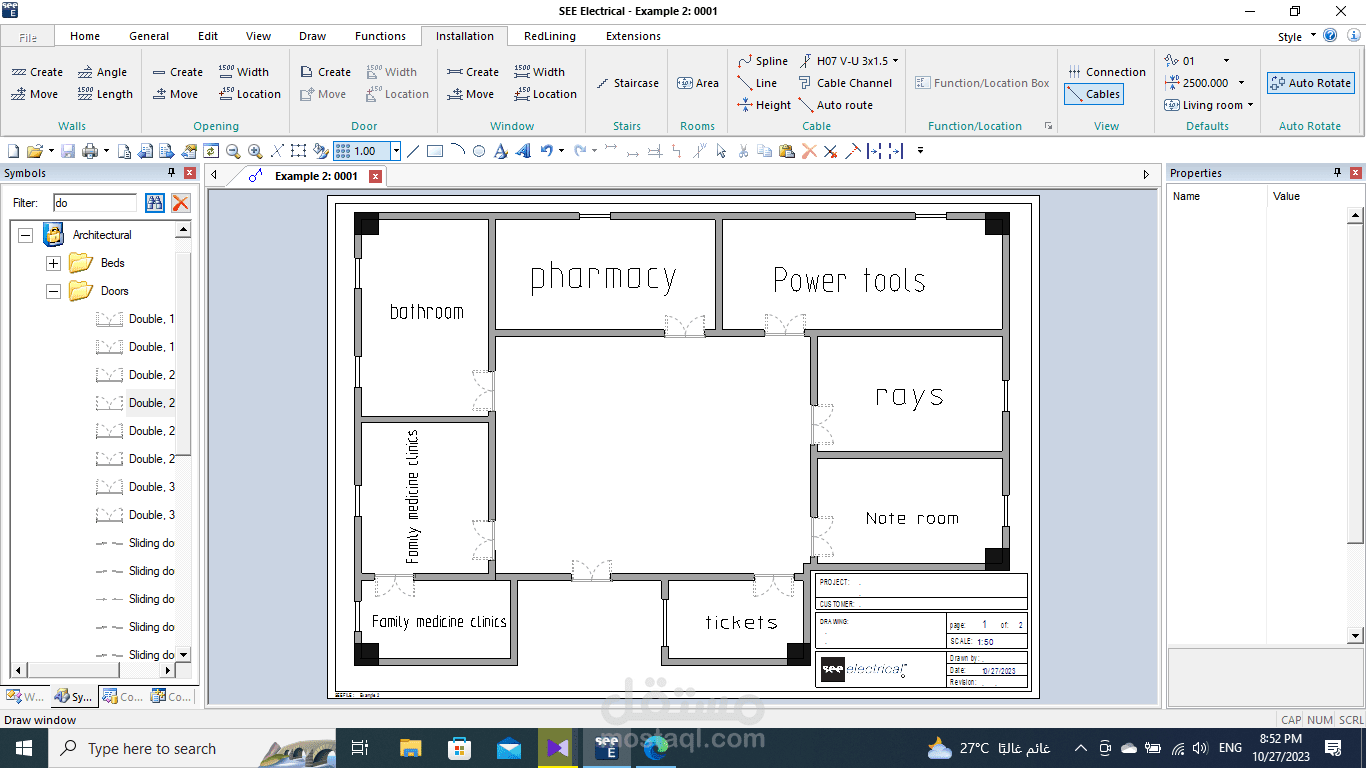Click the Walls Angle tool
The image size is (1366, 768).
point(102,72)
